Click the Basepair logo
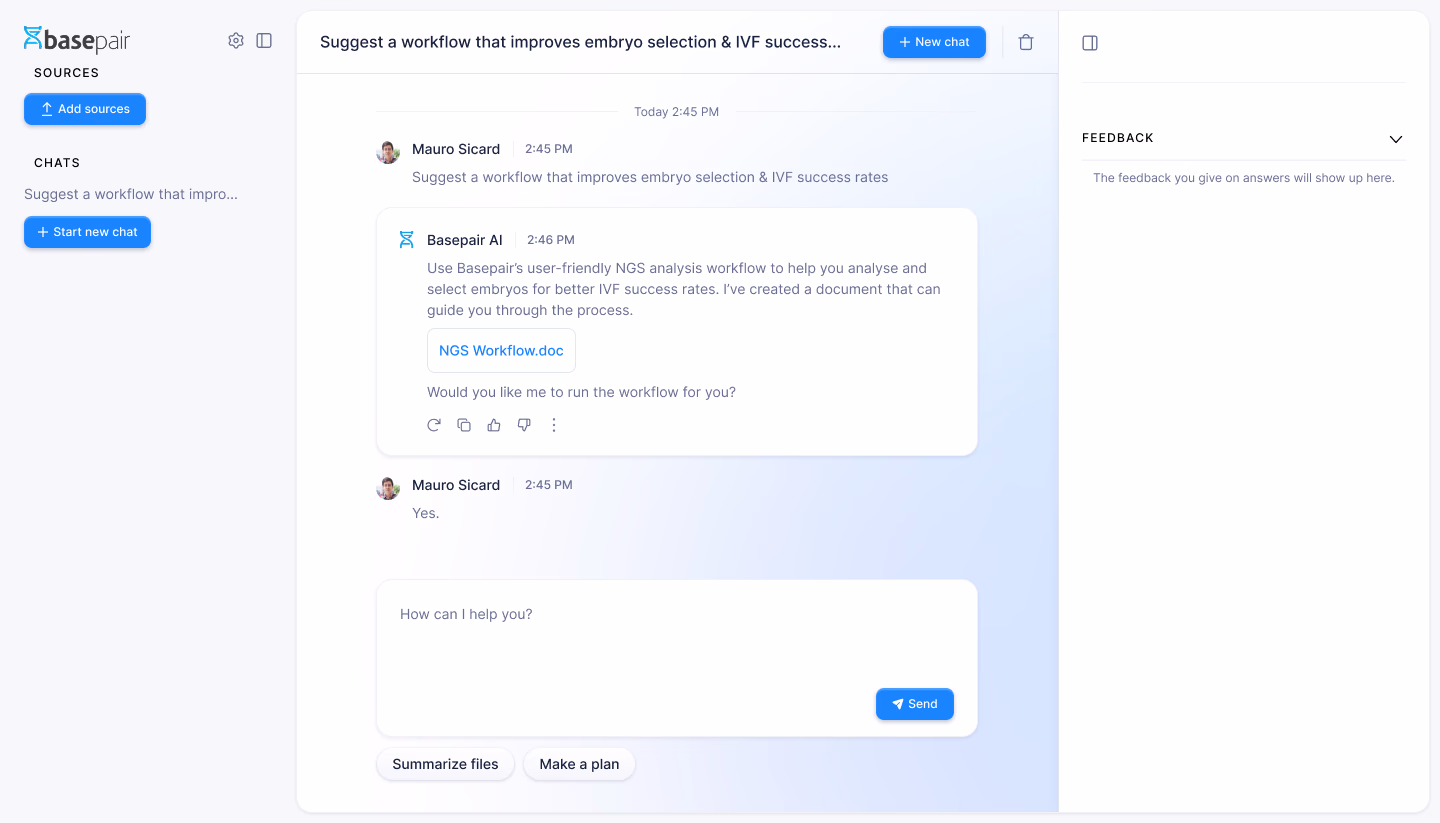Image resolution: width=1440 pixels, height=823 pixels. tap(77, 40)
